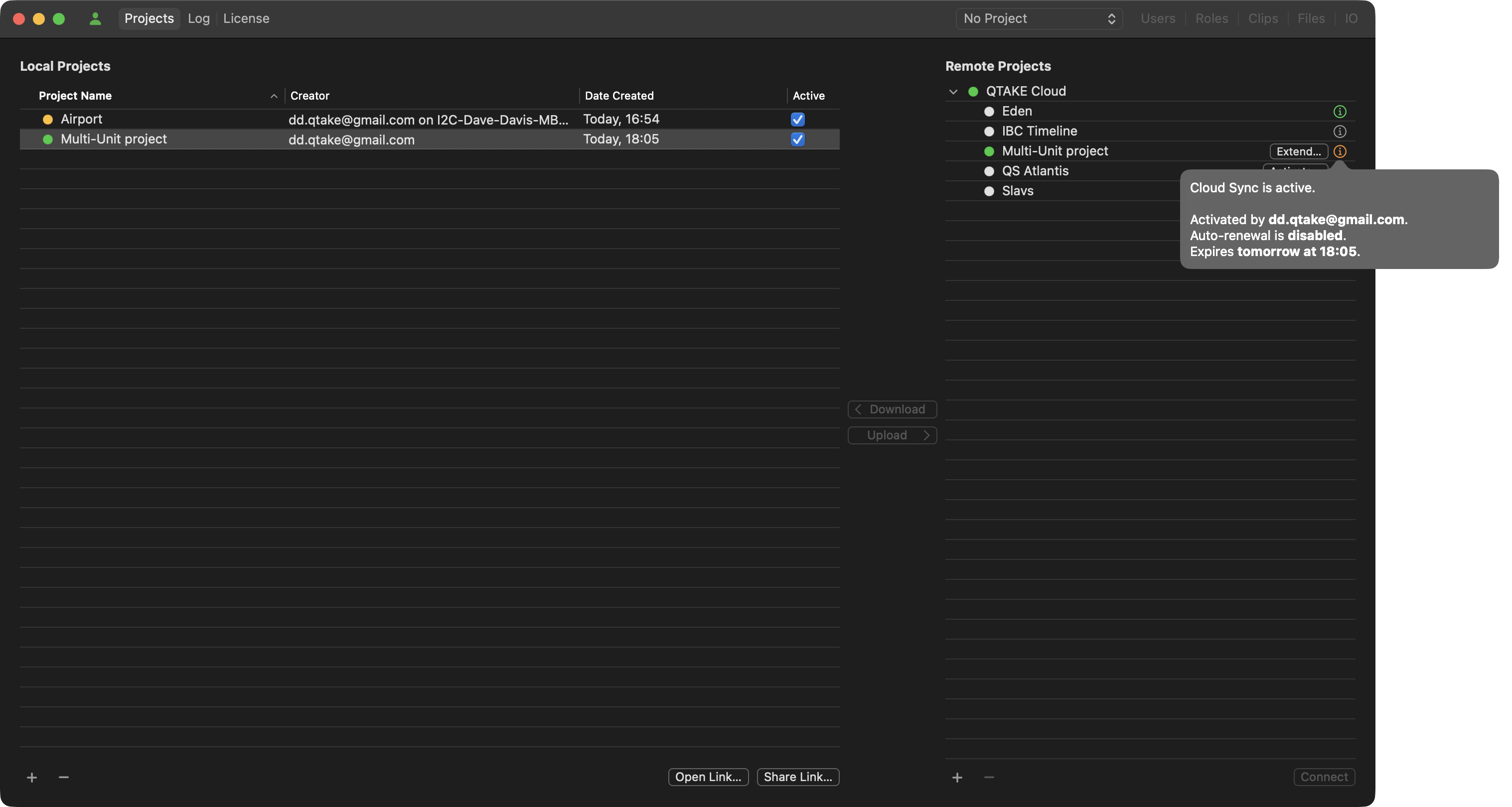Click the green status dot beside QTAKE Cloud
The image size is (1512, 807).
pyautogui.click(x=973, y=92)
